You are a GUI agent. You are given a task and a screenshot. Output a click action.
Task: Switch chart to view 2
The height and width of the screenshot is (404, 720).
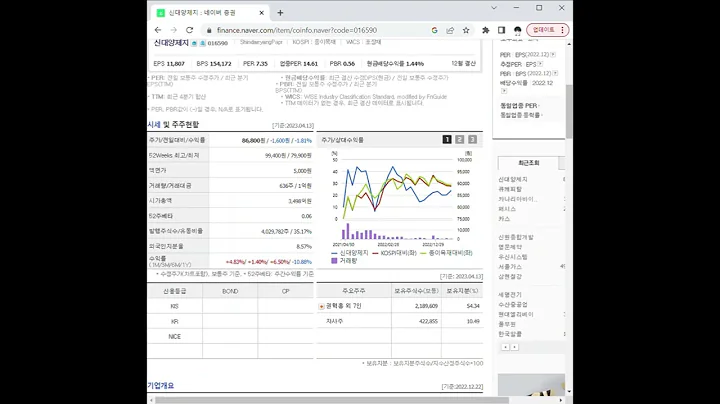[x=460, y=140]
